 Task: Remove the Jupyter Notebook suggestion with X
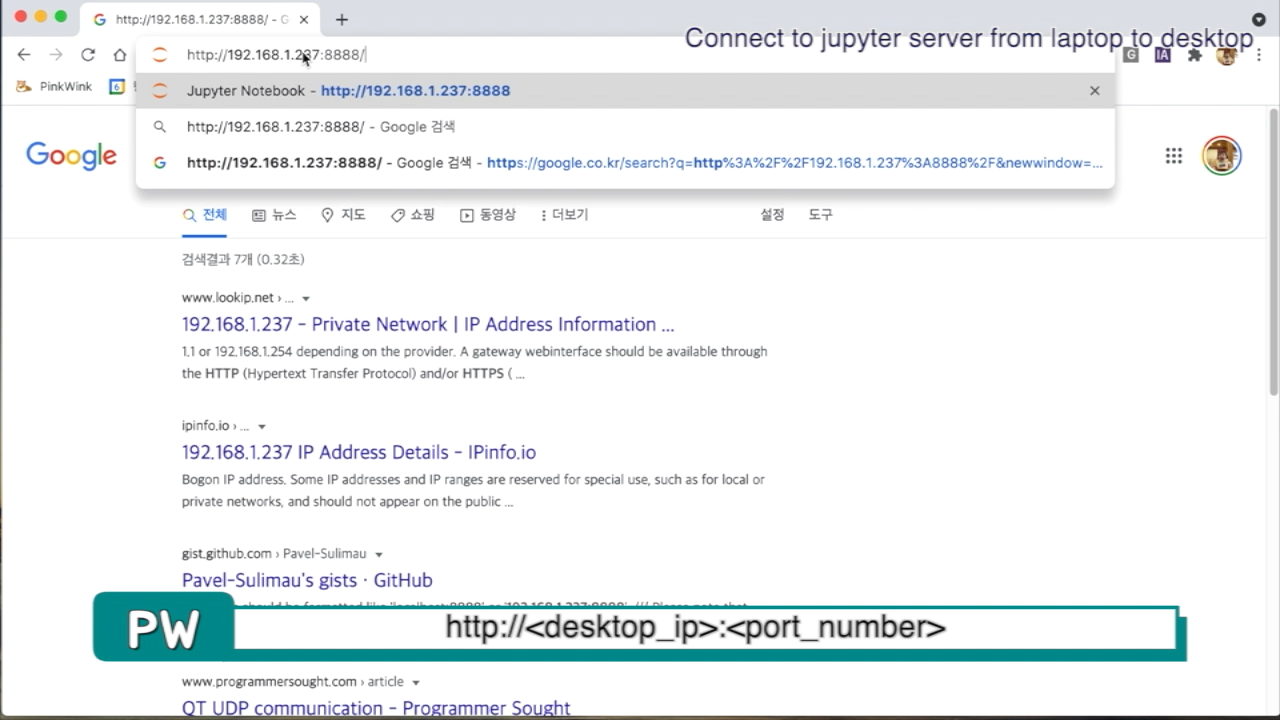point(1094,90)
